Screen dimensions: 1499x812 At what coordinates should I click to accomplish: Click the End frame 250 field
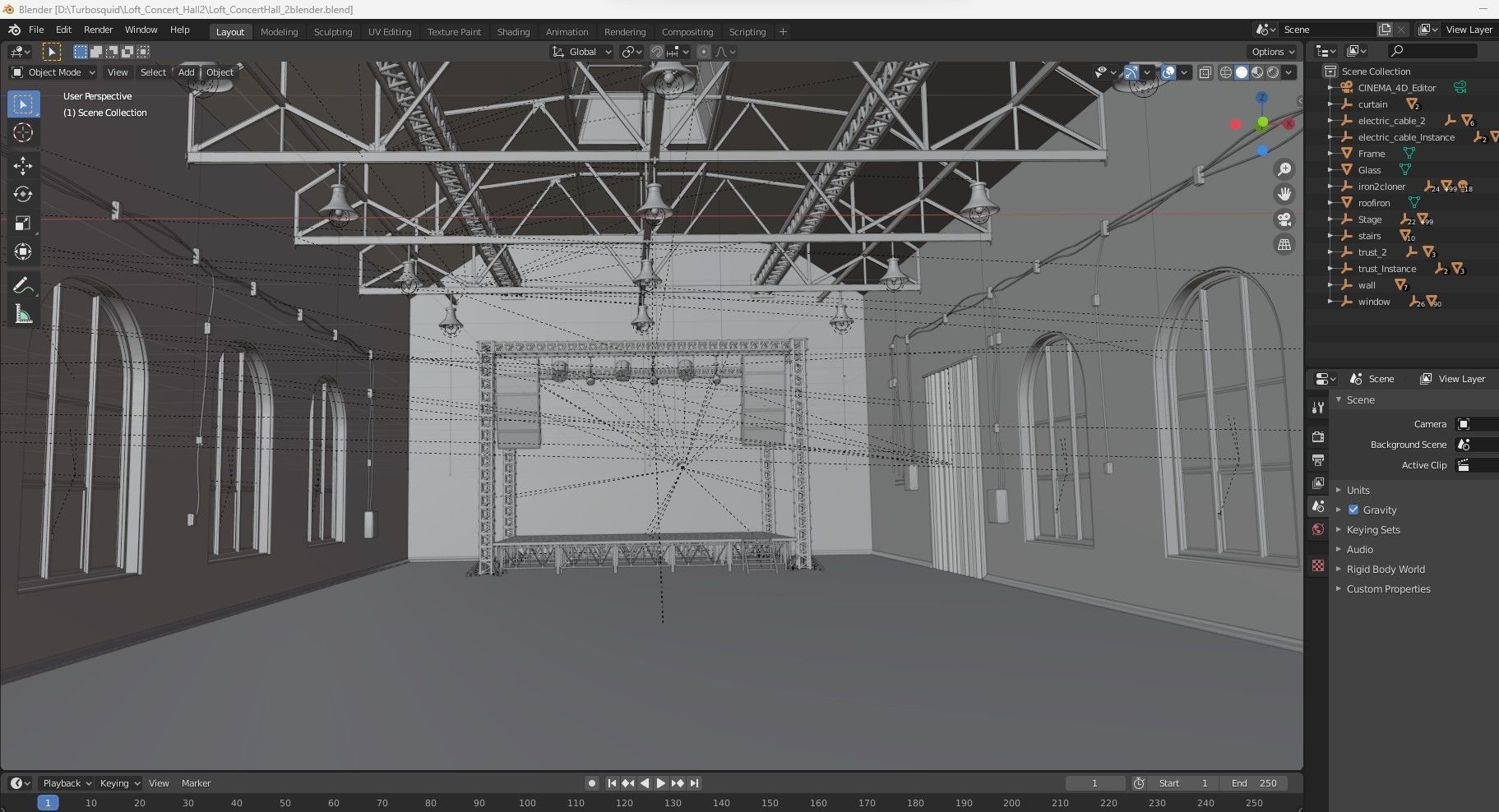coord(1253,783)
